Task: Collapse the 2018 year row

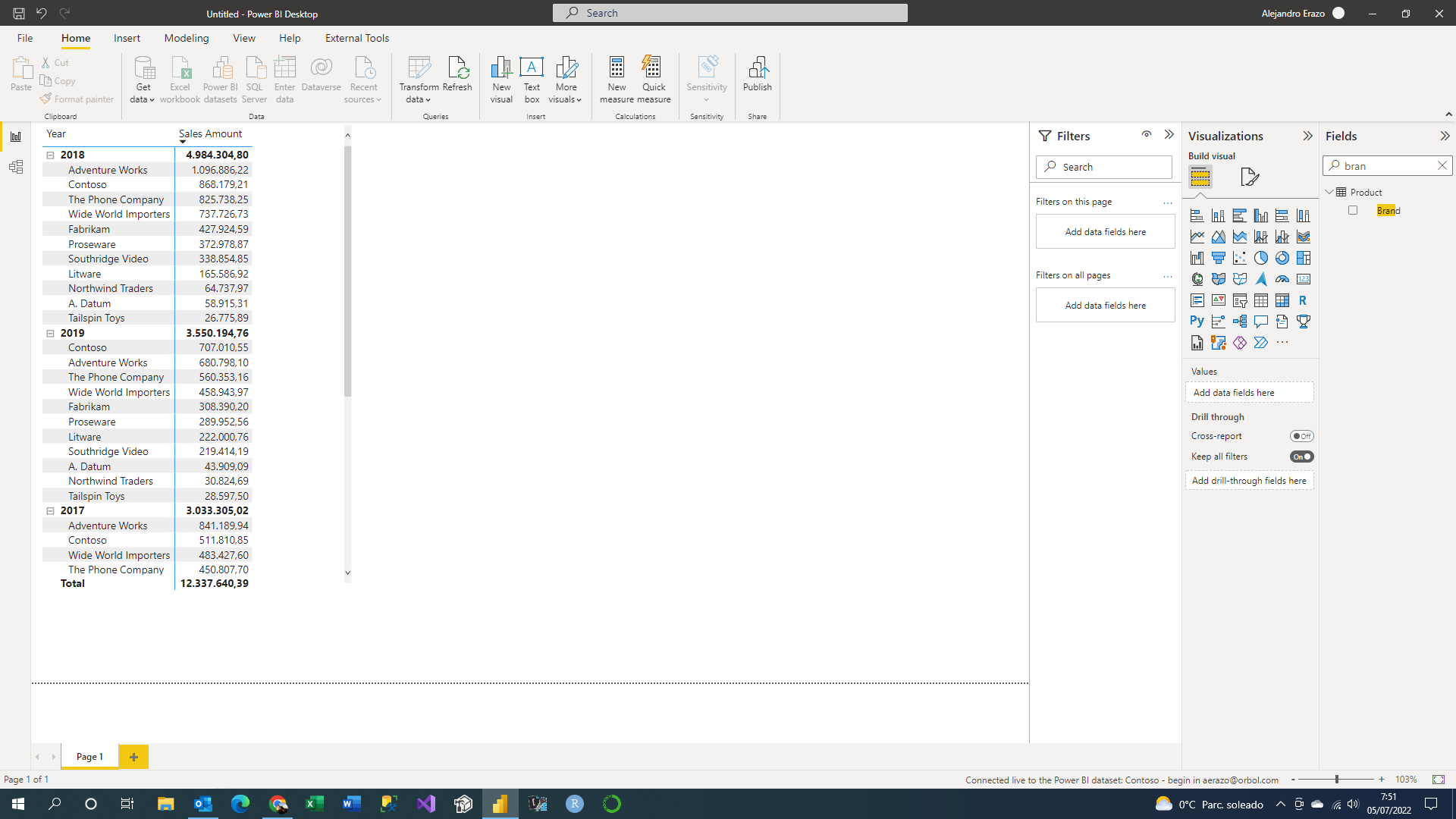Action: [51, 155]
